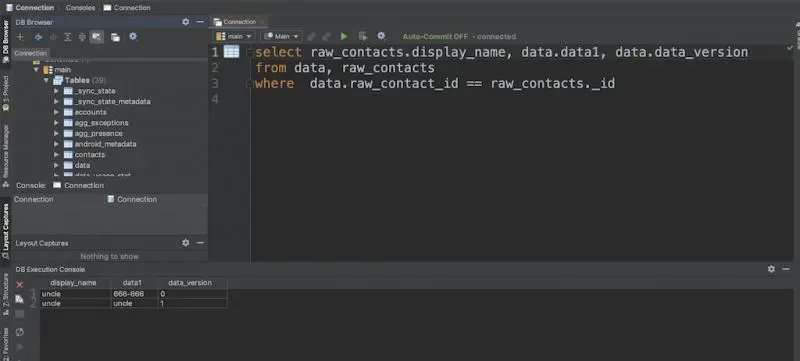
Task: Click the Console: Connection link
Action: [x=79, y=185]
